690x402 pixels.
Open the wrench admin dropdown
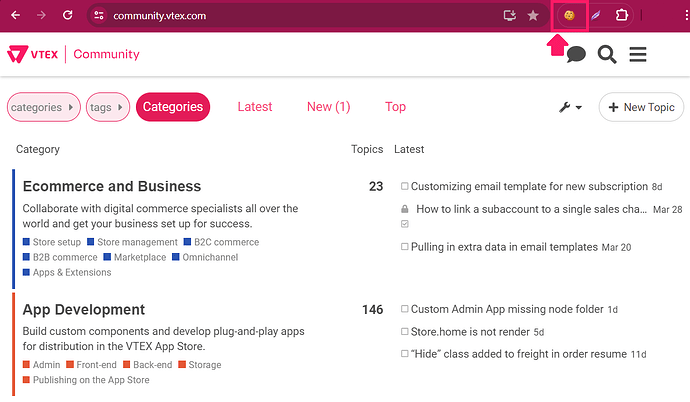click(570, 107)
